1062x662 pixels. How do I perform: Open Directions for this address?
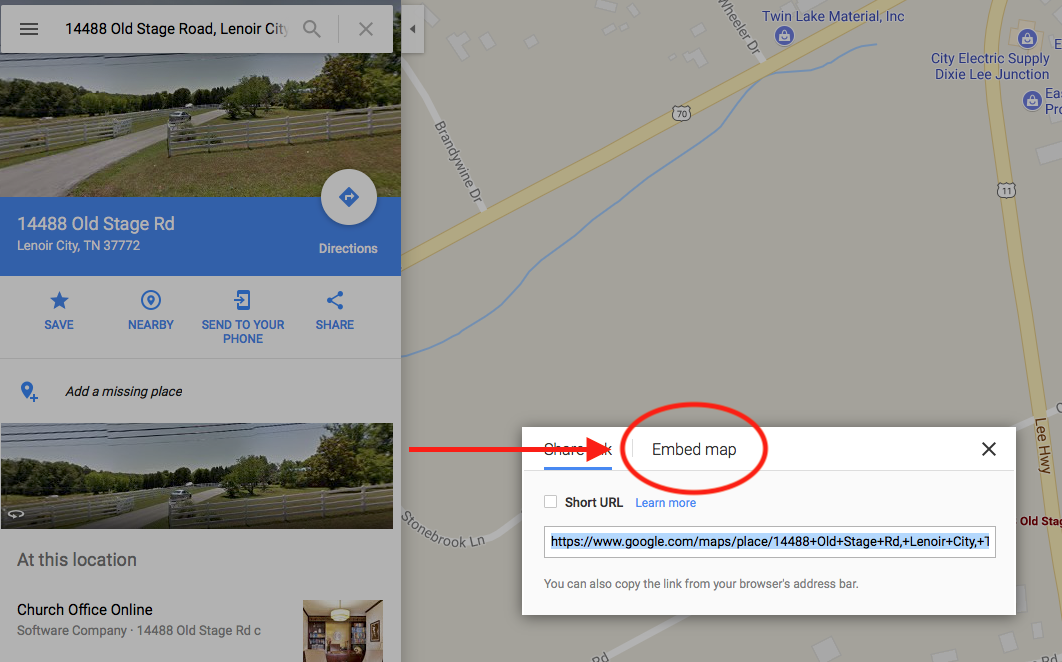click(349, 197)
